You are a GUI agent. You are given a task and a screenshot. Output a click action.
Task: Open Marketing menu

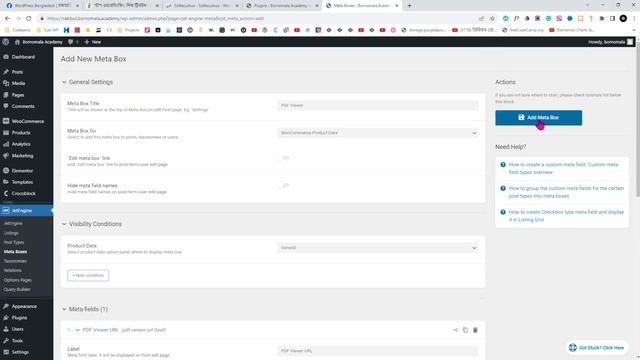[22, 156]
